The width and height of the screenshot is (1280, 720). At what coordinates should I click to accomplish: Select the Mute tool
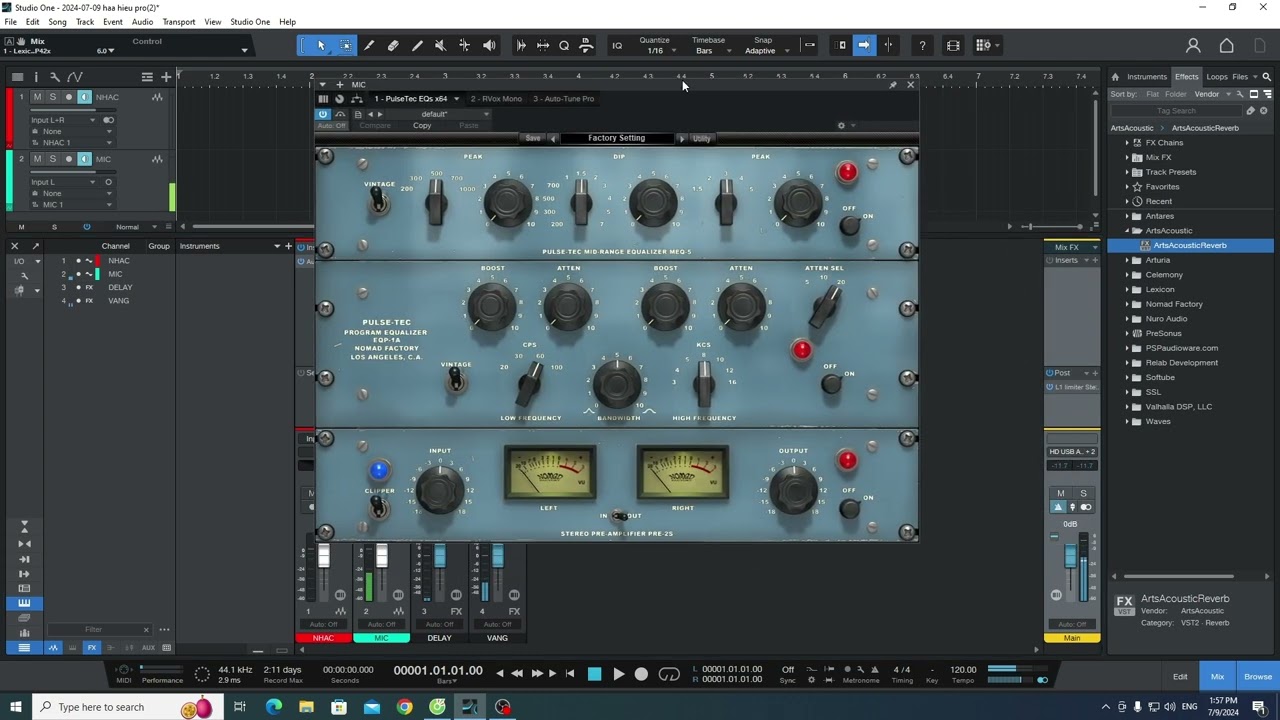441,45
